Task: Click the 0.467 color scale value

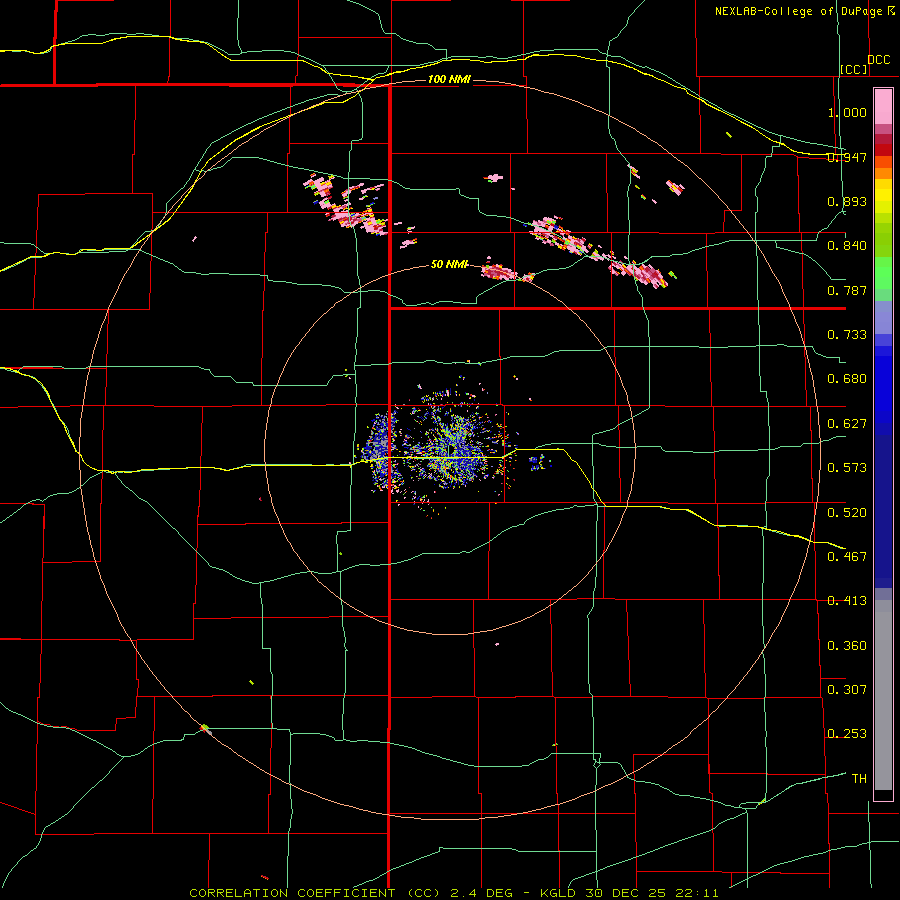Action: (847, 557)
